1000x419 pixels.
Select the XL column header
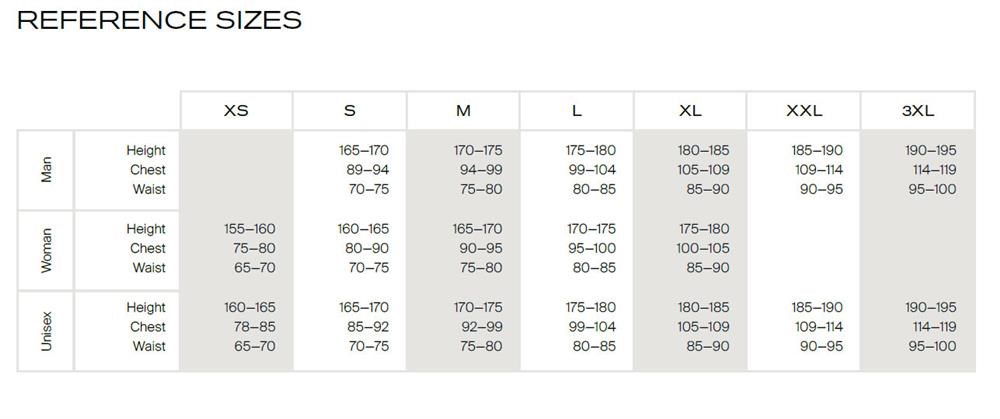pyautogui.click(x=690, y=111)
